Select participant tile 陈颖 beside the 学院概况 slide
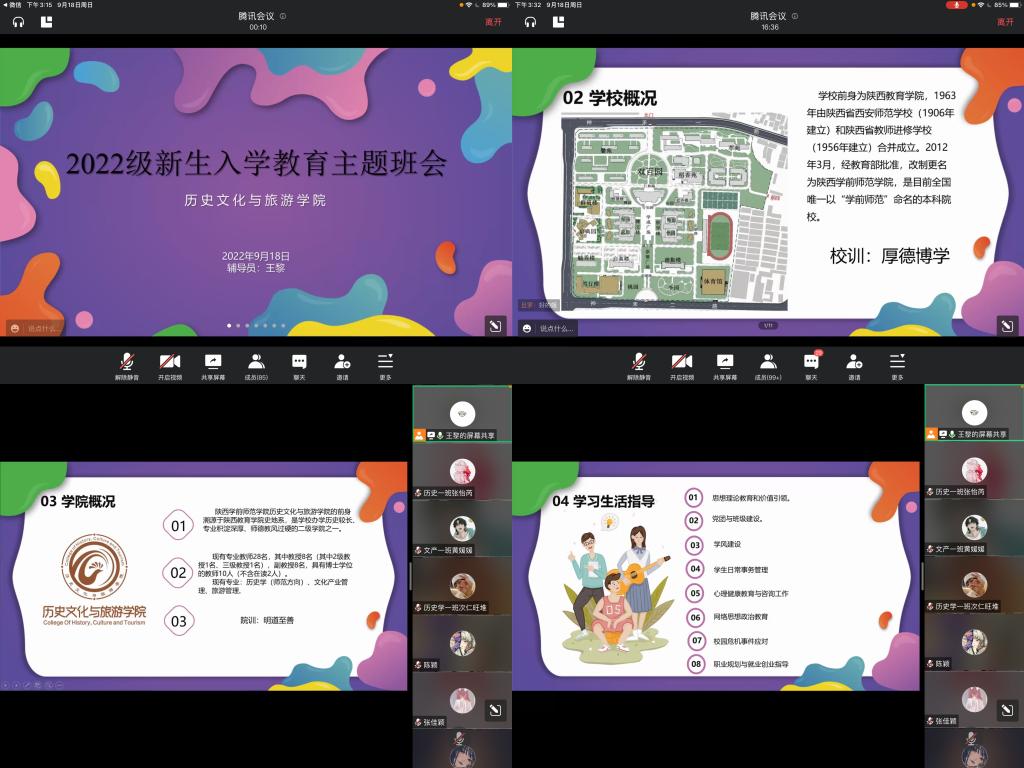 pyautogui.click(x=461, y=645)
